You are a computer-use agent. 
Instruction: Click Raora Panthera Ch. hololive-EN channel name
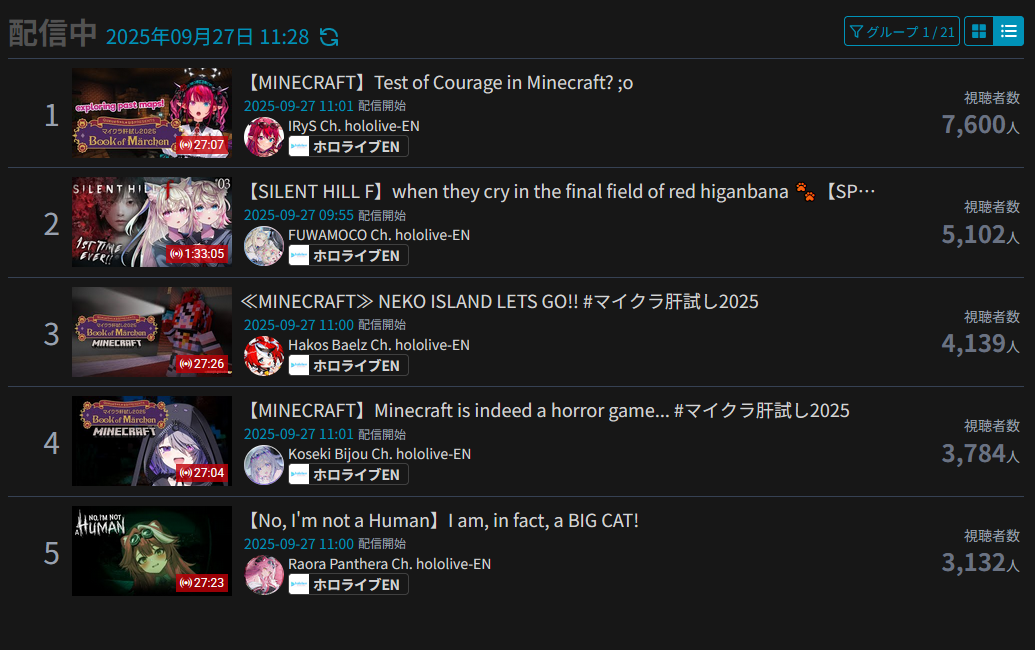pos(389,564)
